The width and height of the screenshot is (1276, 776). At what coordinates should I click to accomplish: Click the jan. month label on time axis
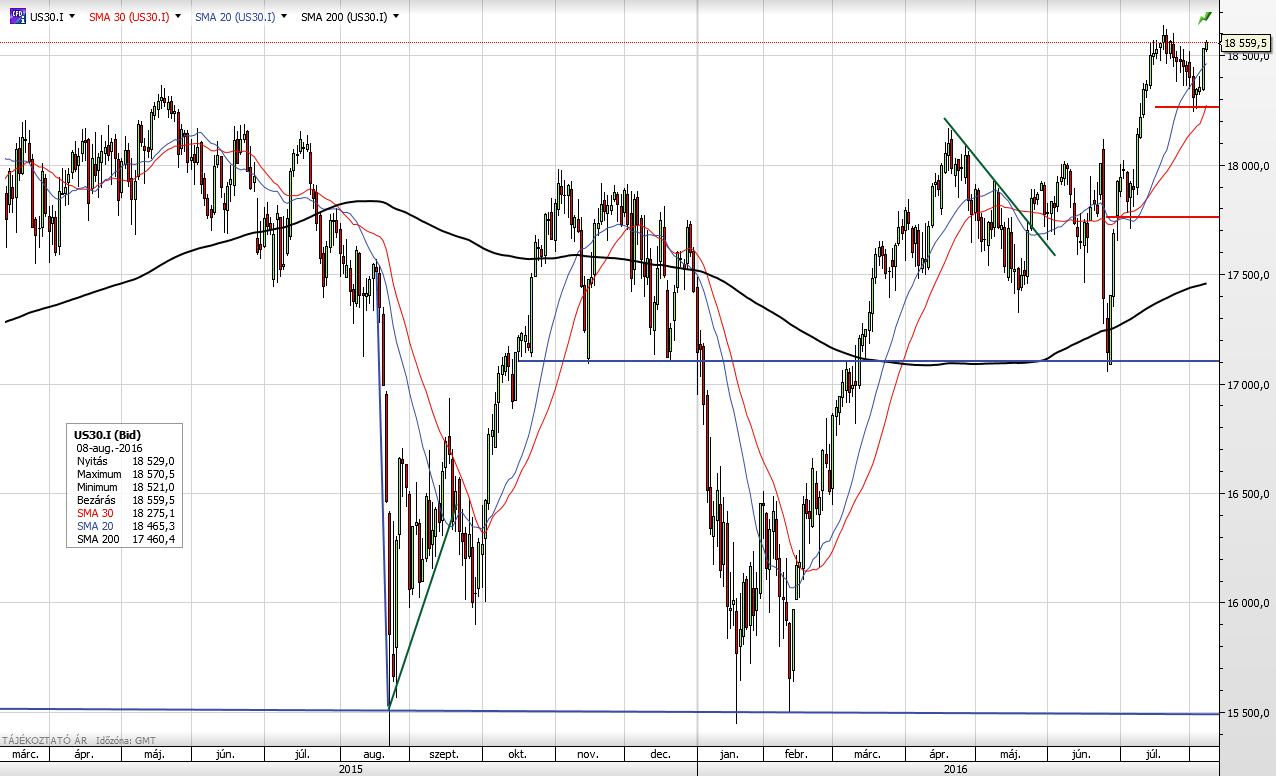coord(730,755)
